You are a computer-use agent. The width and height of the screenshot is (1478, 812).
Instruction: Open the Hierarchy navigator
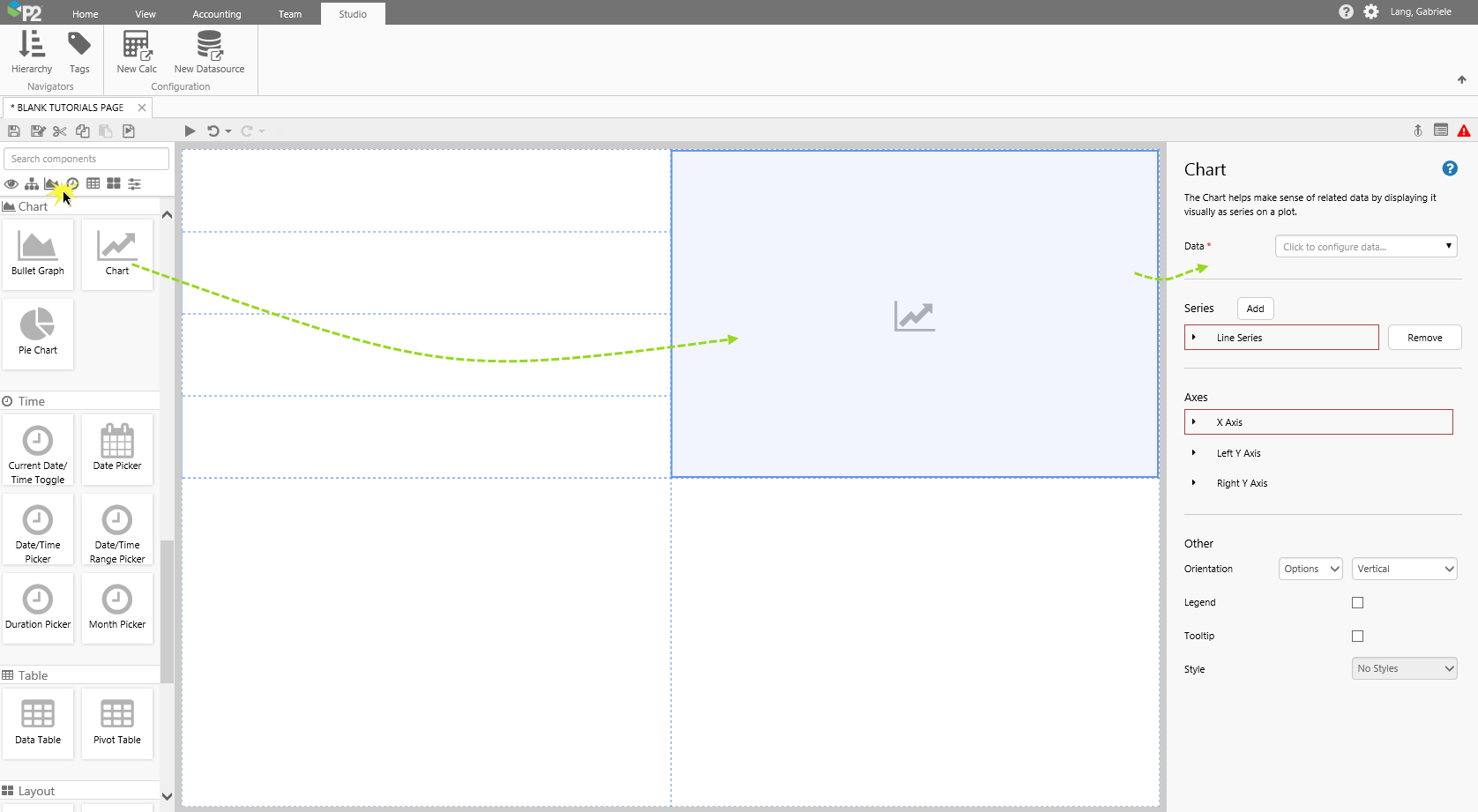(32, 52)
